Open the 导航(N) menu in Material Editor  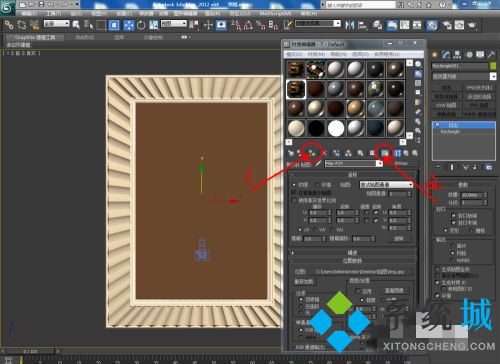pyautogui.click(x=338, y=54)
